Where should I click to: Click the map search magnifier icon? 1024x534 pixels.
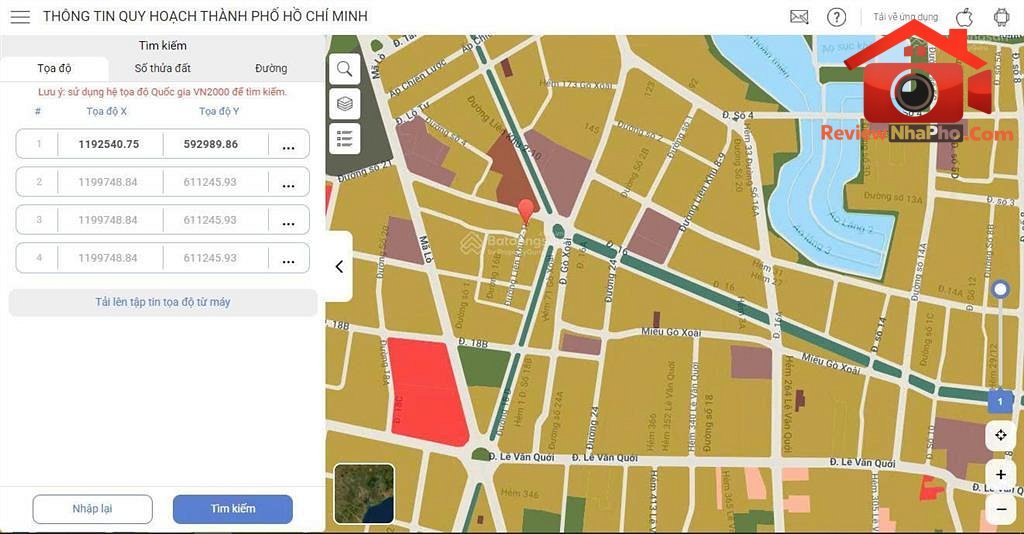pyautogui.click(x=345, y=69)
